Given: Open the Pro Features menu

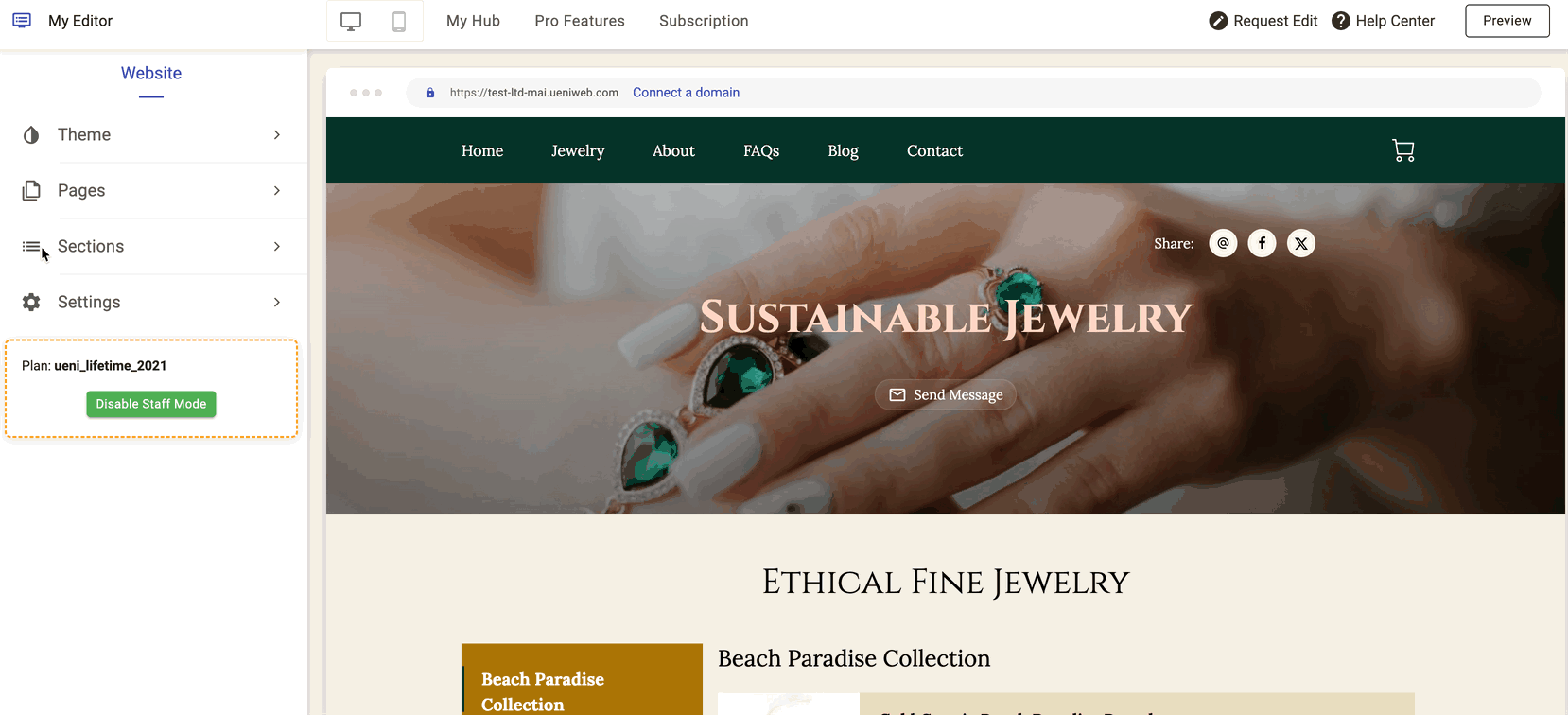Looking at the screenshot, I should coord(580,21).
